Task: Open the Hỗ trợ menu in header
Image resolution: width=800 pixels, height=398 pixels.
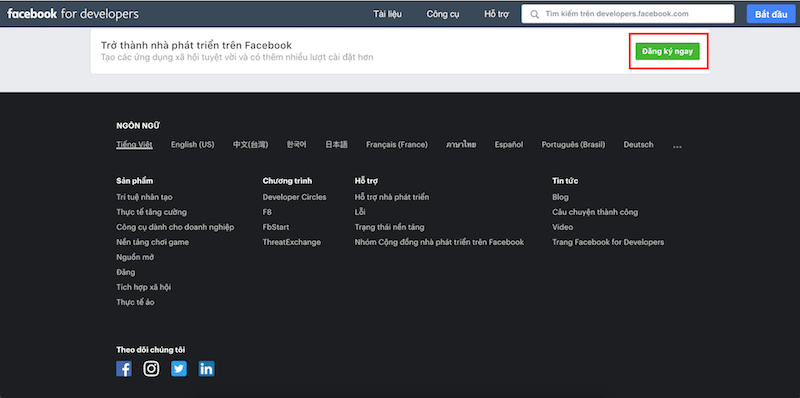Action: click(x=496, y=14)
